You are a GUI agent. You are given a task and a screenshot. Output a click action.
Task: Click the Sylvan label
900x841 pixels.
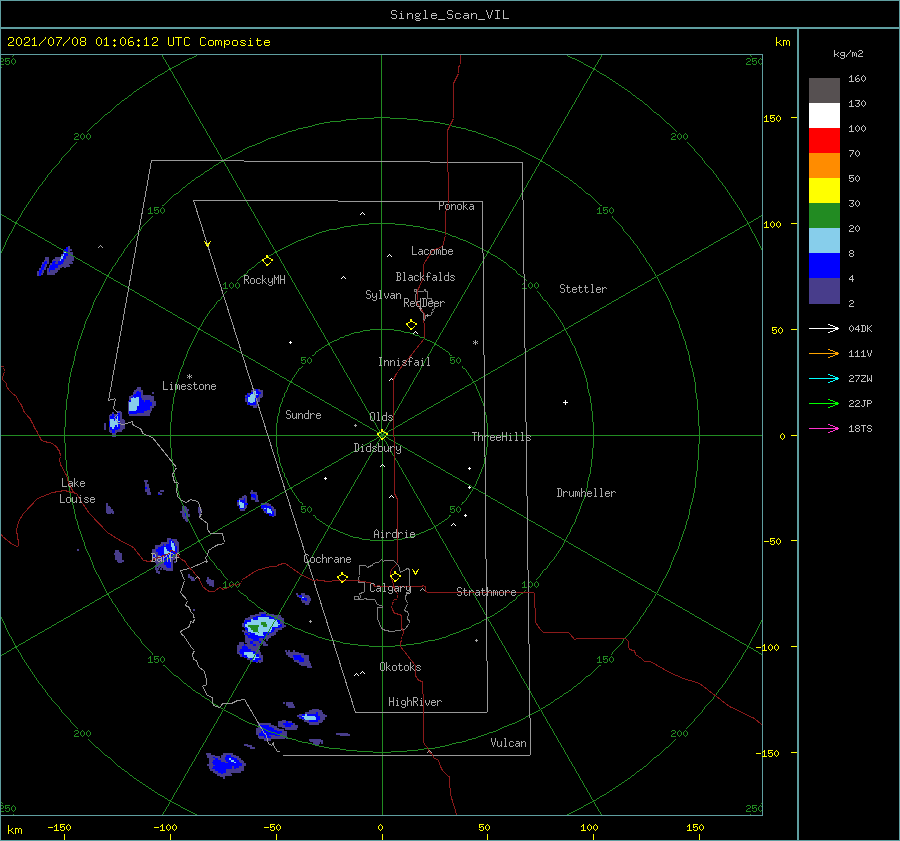click(x=383, y=295)
